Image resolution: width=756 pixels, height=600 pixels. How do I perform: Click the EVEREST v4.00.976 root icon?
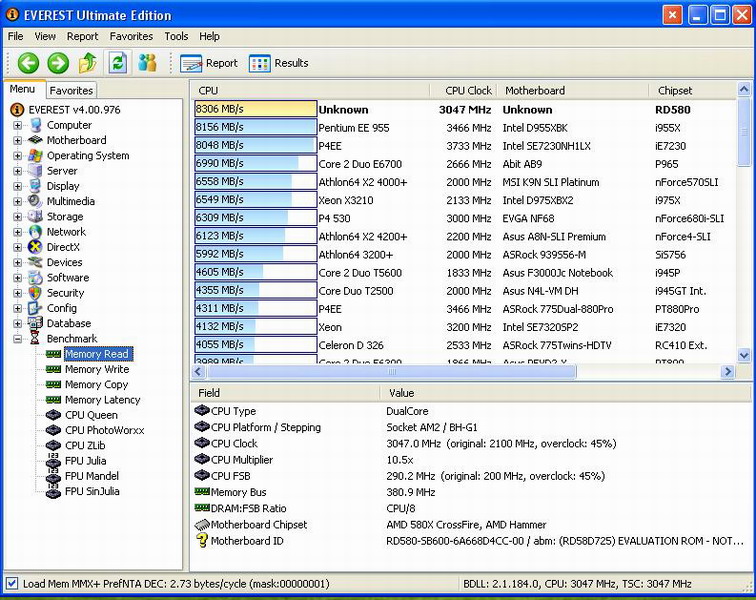click(x=17, y=110)
